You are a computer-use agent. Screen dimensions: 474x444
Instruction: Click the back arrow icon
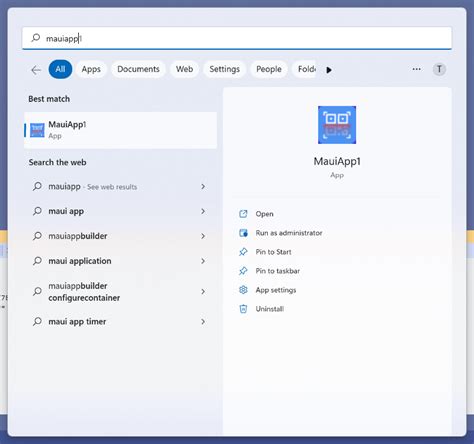point(36,70)
